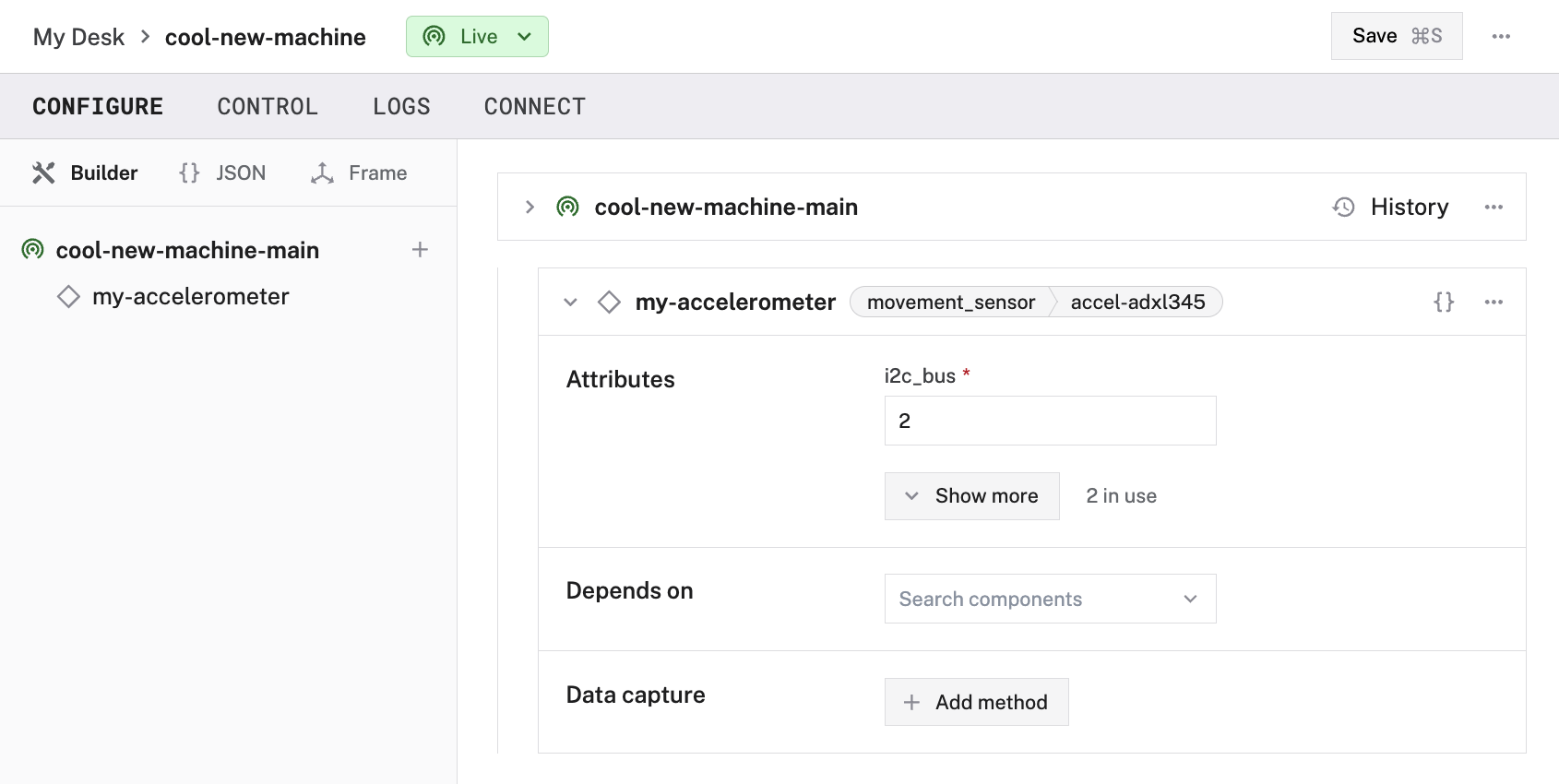This screenshot has height=784, width=1559.
Task: Open the my-accelerometer card's three-dot menu
Action: [x=1494, y=302]
